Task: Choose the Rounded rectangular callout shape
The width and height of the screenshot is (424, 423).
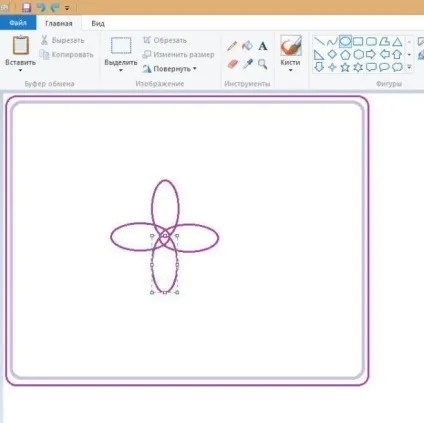Action: tap(371, 67)
